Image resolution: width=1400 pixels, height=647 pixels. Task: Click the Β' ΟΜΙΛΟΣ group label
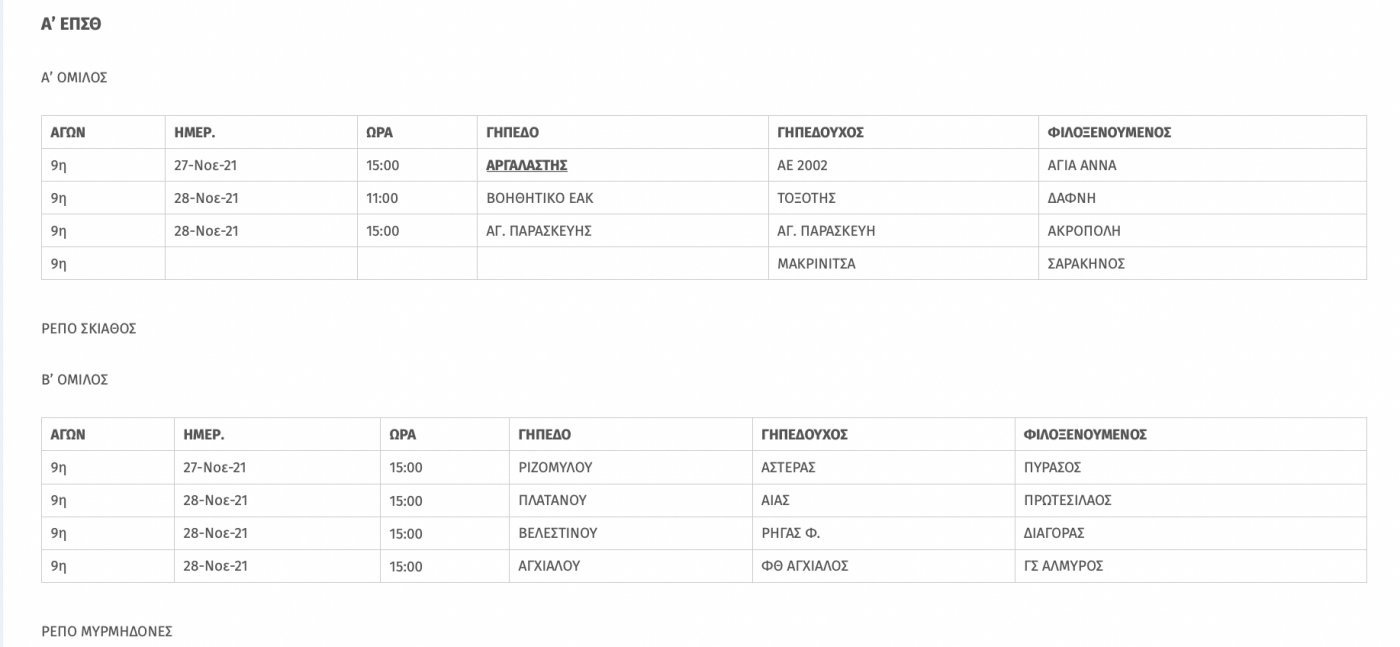(74, 380)
